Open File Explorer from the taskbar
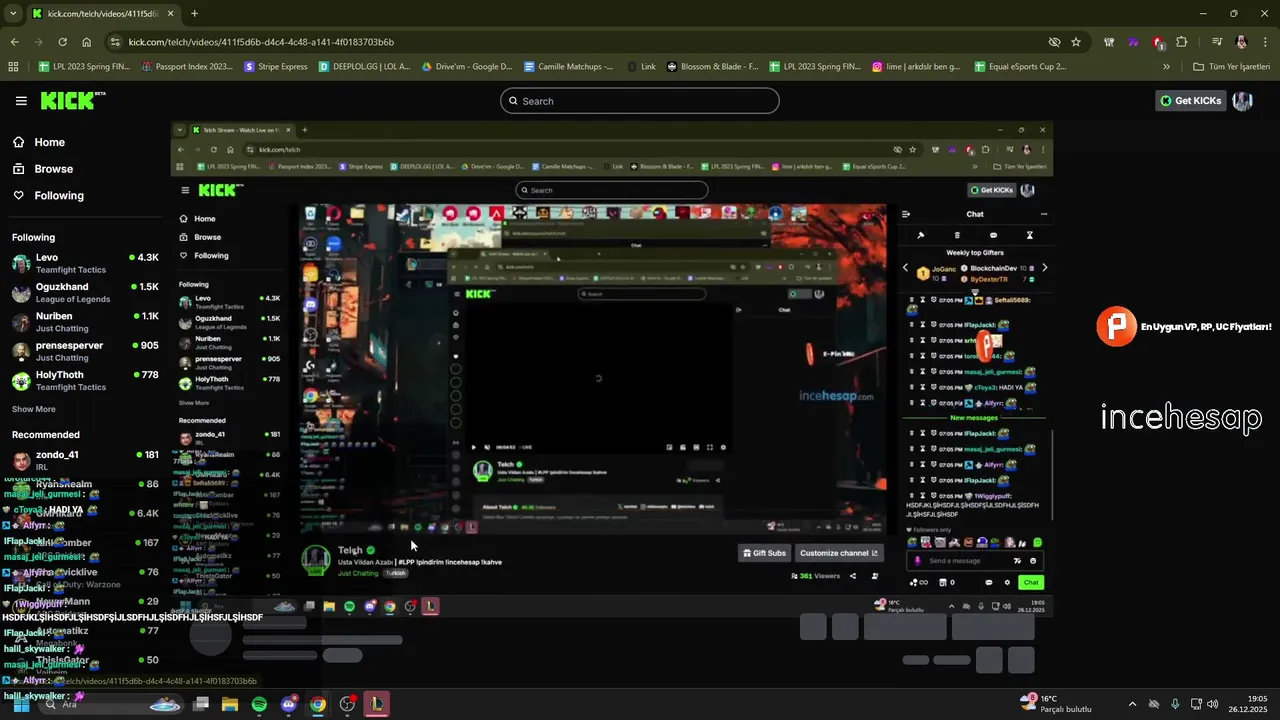The height and width of the screenshot is (720, 1280). [x=230, y=704]
